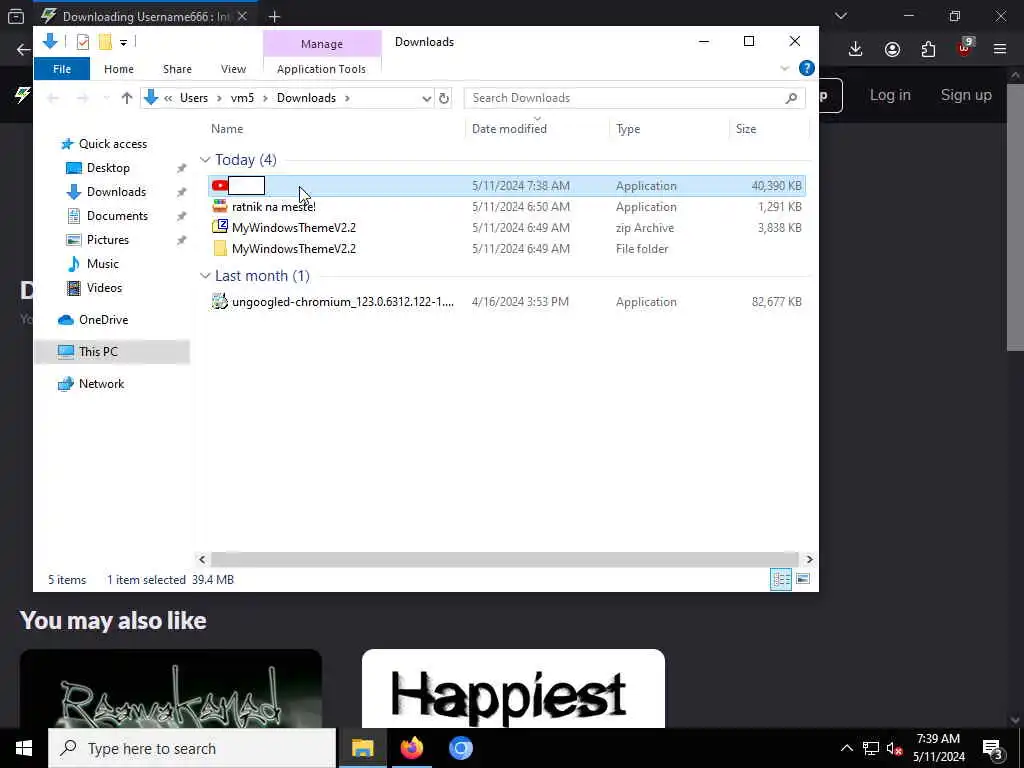Click the vm5 breadcrumb segment
The width and height of the screenshot is (1024, 768).
point(242,98)
